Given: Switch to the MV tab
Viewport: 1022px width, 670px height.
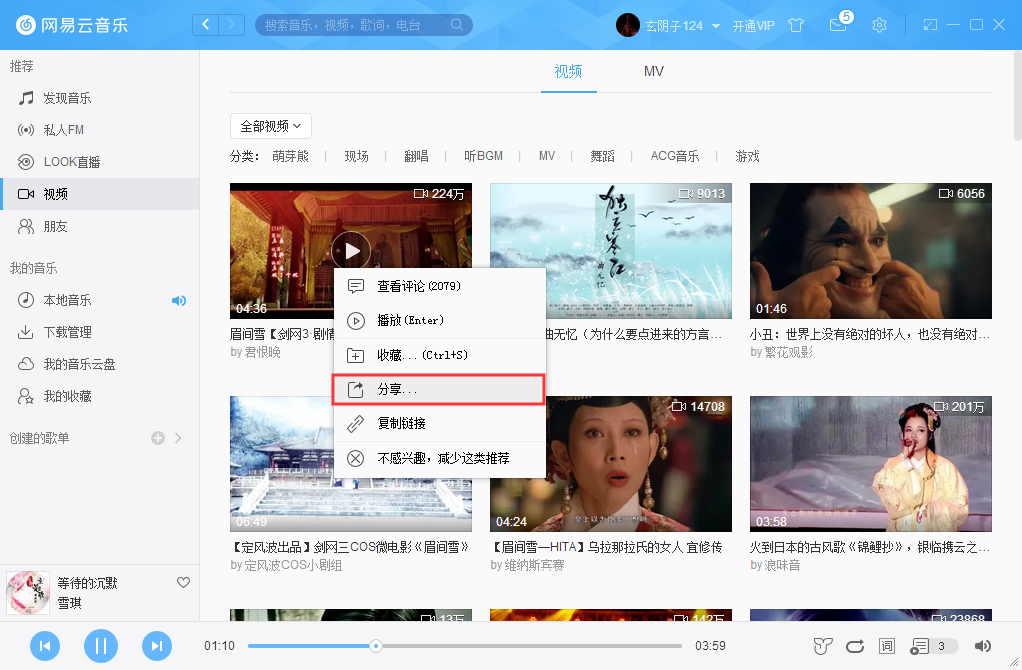Looking at the screenshot, I should click(x=653, y=71).
